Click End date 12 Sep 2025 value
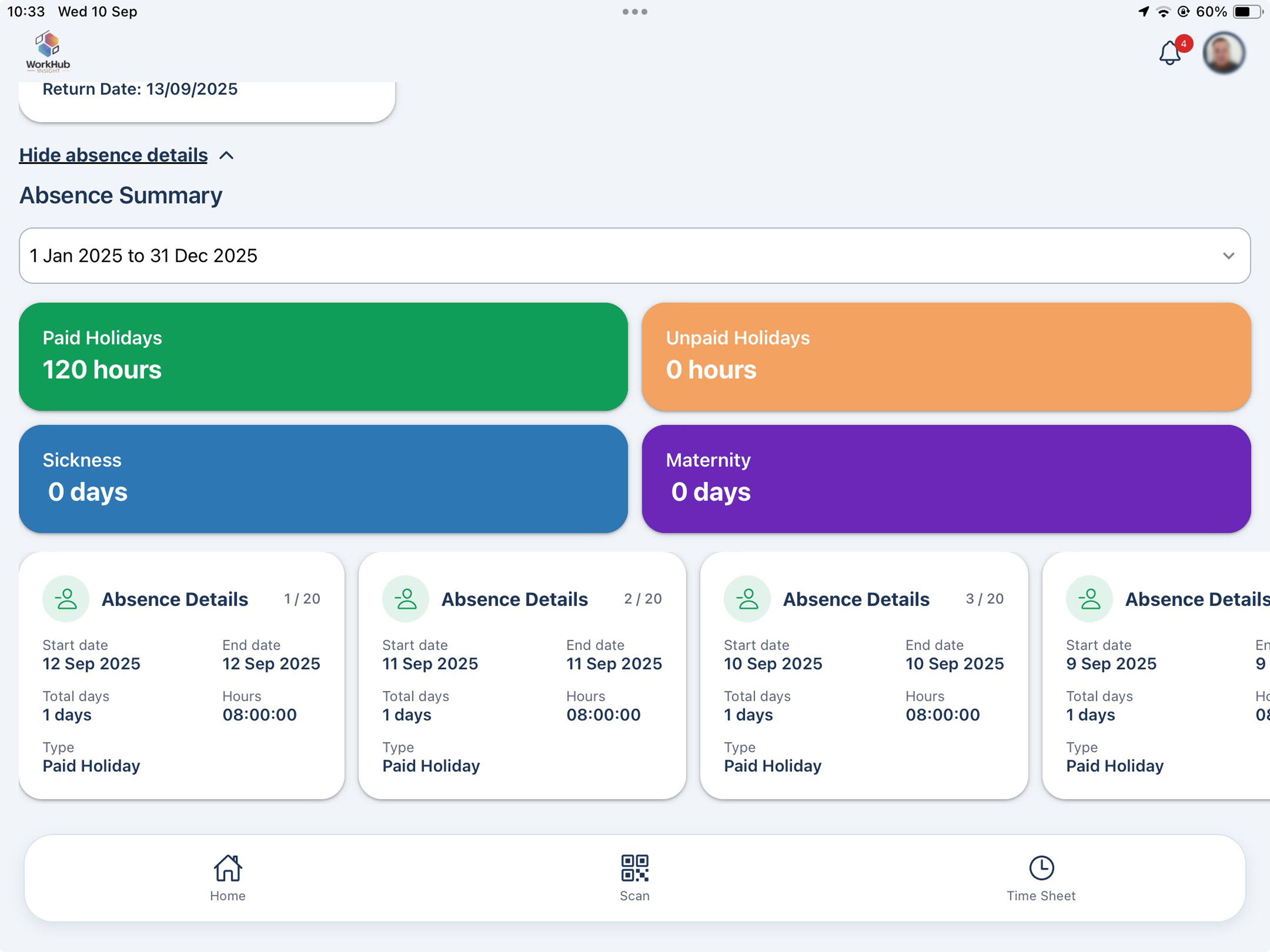 [271, 664]
